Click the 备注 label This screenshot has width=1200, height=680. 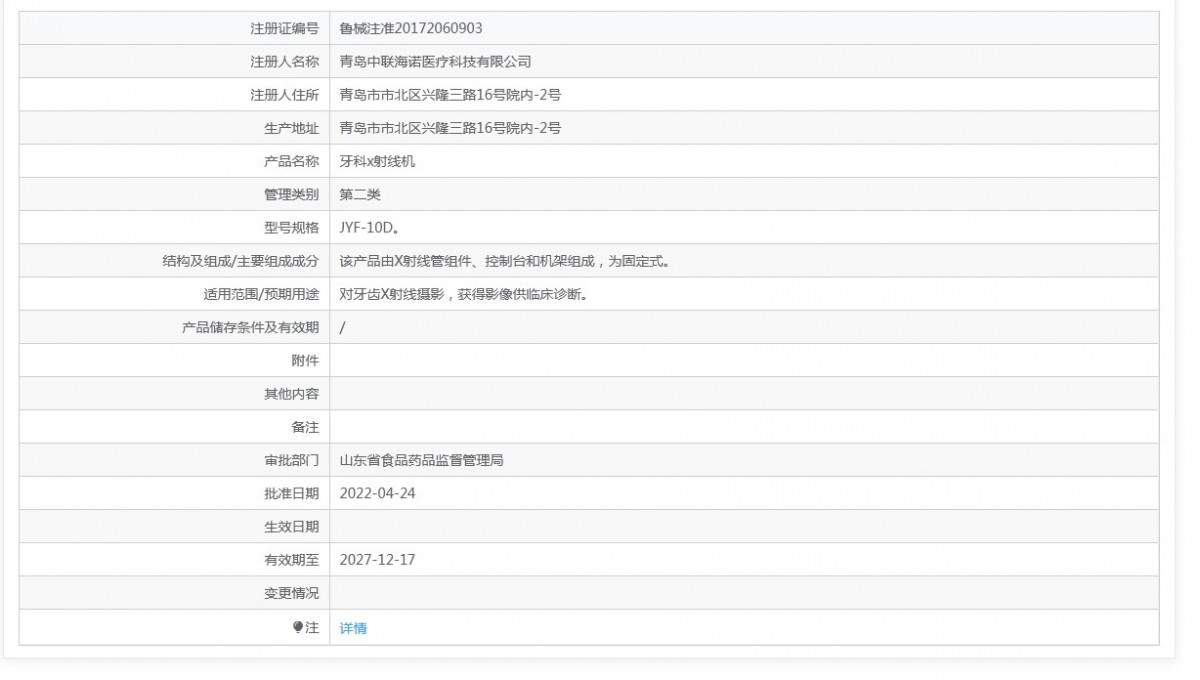(305, 427)
